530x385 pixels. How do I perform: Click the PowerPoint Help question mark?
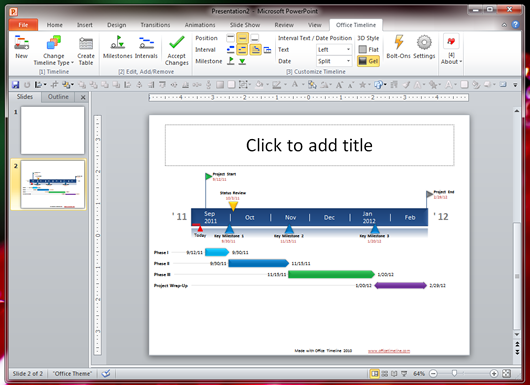coord(515,25)
